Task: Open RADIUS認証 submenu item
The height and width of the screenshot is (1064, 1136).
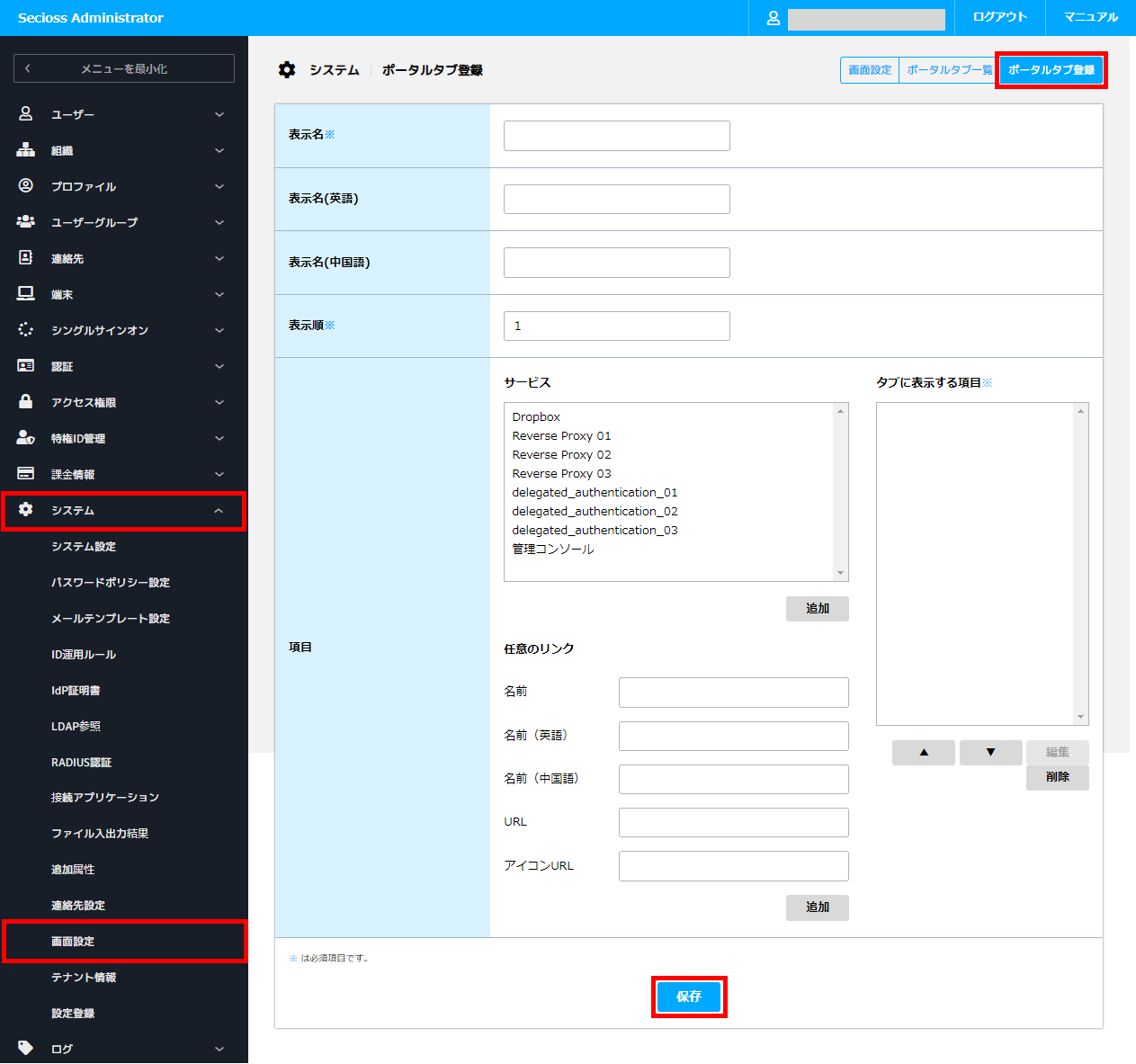Action: 81,763
